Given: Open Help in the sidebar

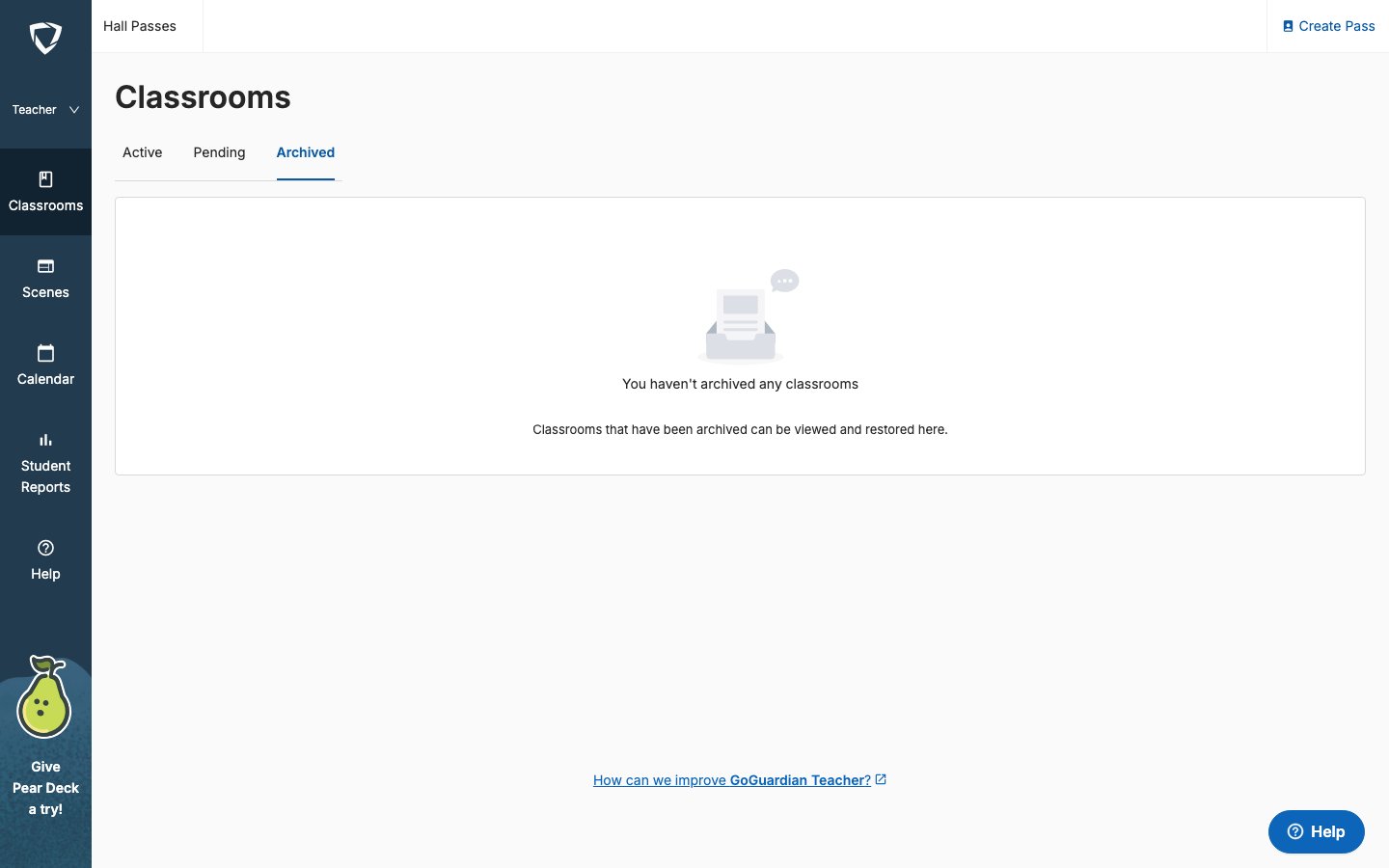Looking at the screenshot, I should [45, 560].
